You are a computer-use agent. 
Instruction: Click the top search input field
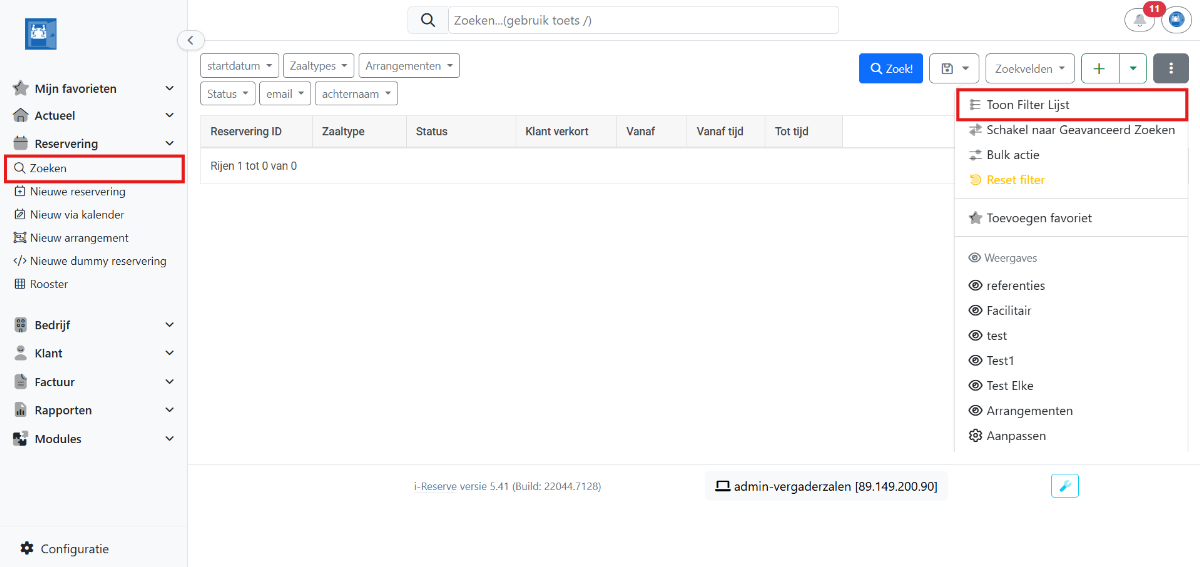click(x=640, y=20)
